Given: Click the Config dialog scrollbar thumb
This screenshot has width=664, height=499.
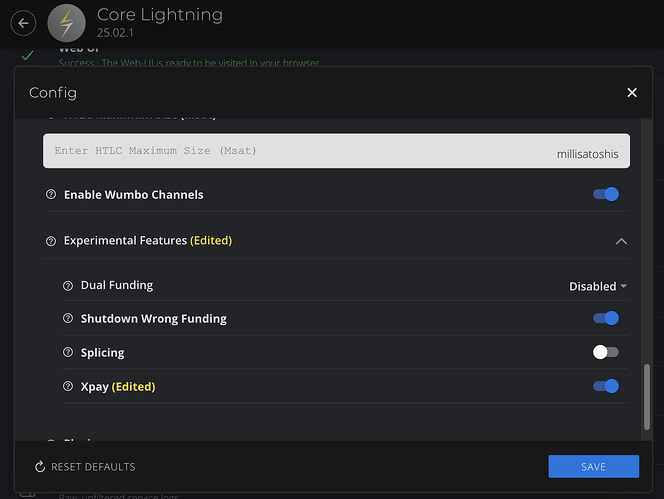Looking at the screenshot, I should 647,397.
